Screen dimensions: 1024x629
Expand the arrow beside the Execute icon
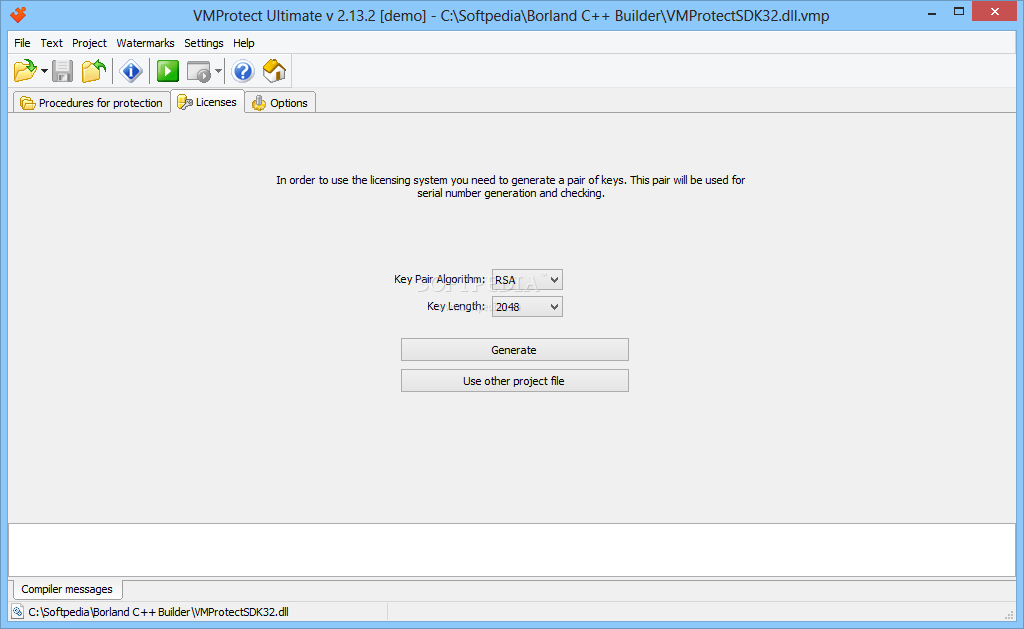tap(218, 71)
